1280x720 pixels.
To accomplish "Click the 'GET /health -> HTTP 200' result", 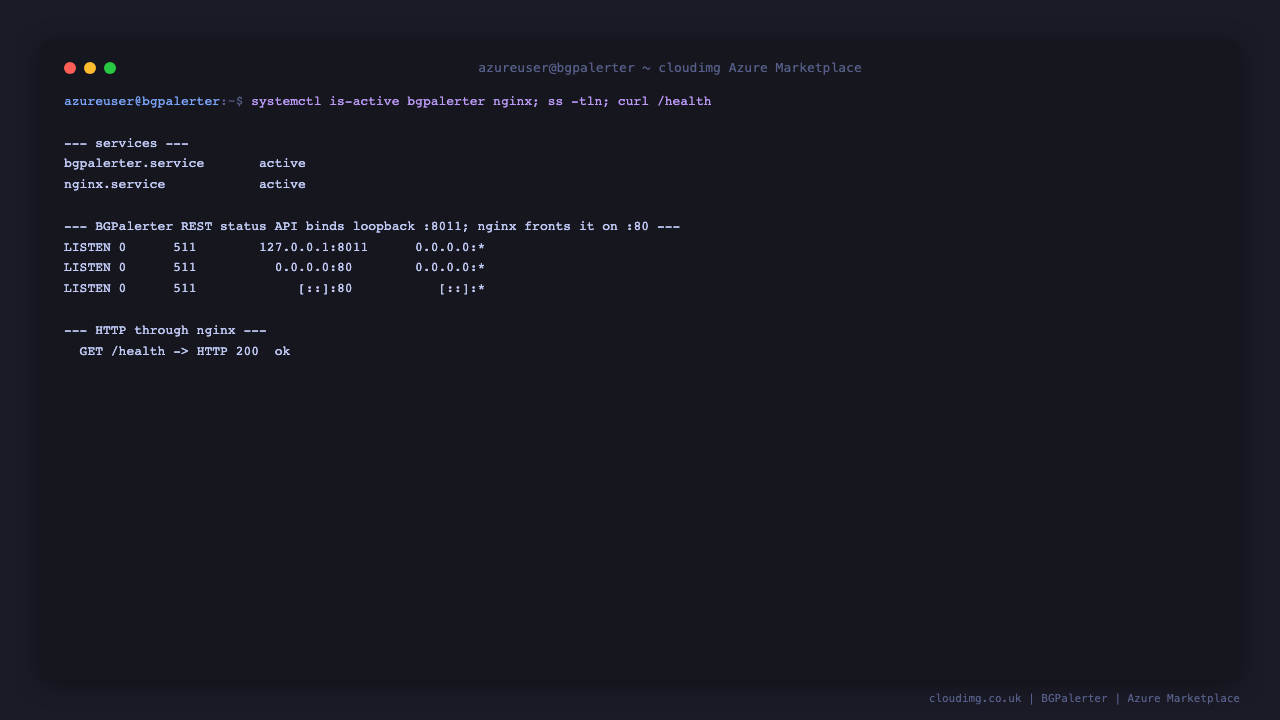I will (169, 352).
